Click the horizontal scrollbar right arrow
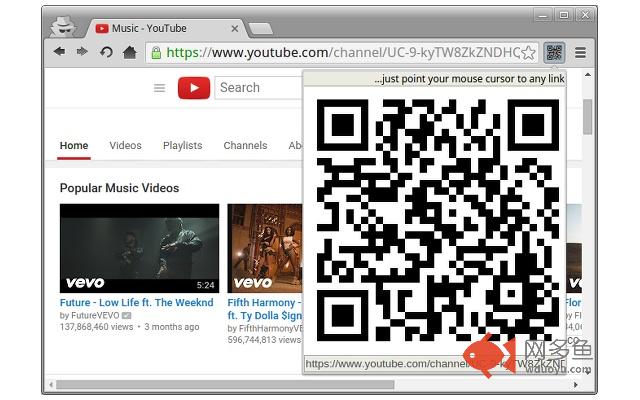The width and height of the screenshot is (640, 400). (x=576, y=384)
